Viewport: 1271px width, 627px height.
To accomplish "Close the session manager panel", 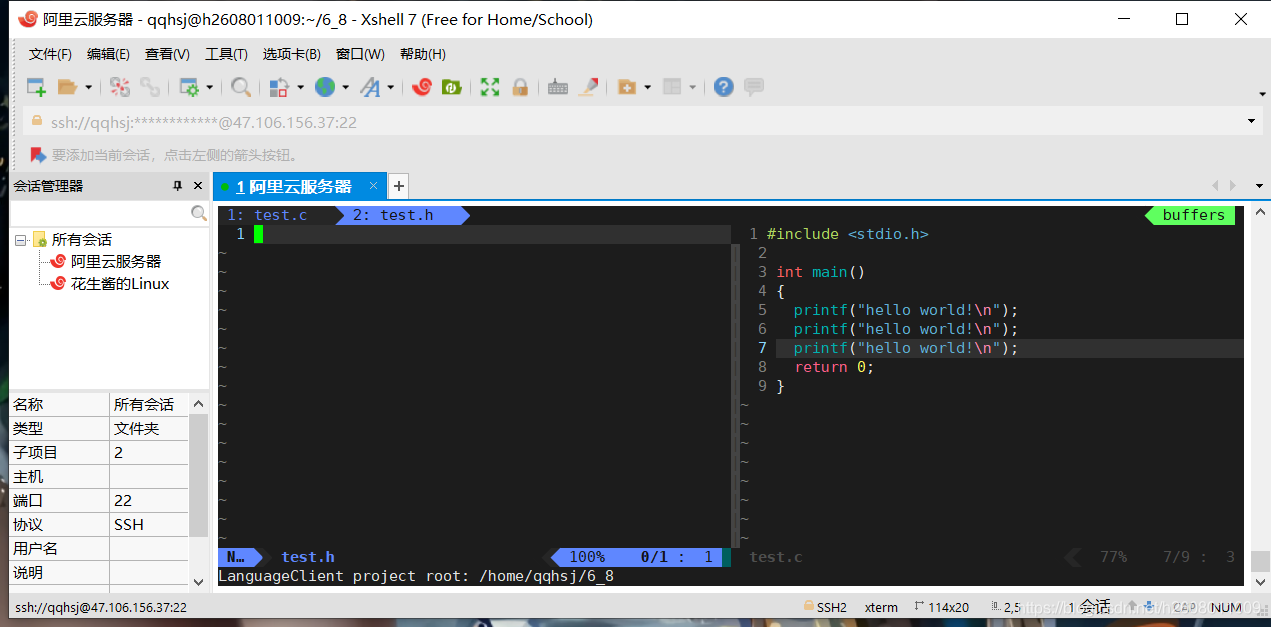I will [x=198, y=186].
